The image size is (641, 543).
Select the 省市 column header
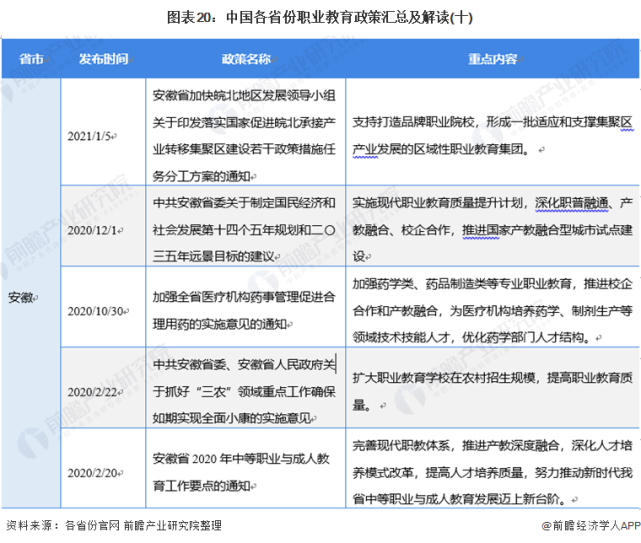coord(31,59)
